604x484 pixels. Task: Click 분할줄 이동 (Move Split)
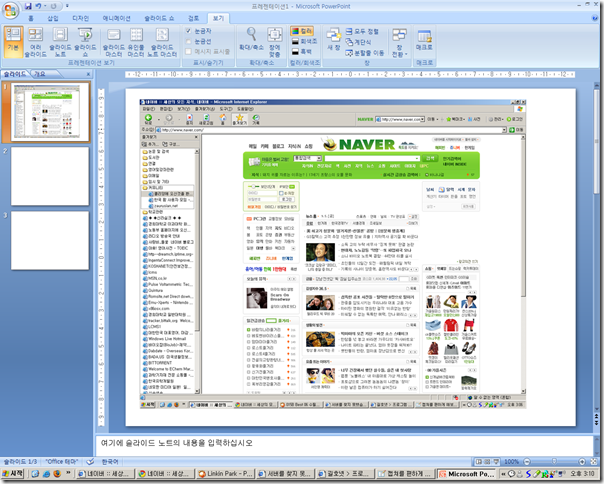point(364,53)
